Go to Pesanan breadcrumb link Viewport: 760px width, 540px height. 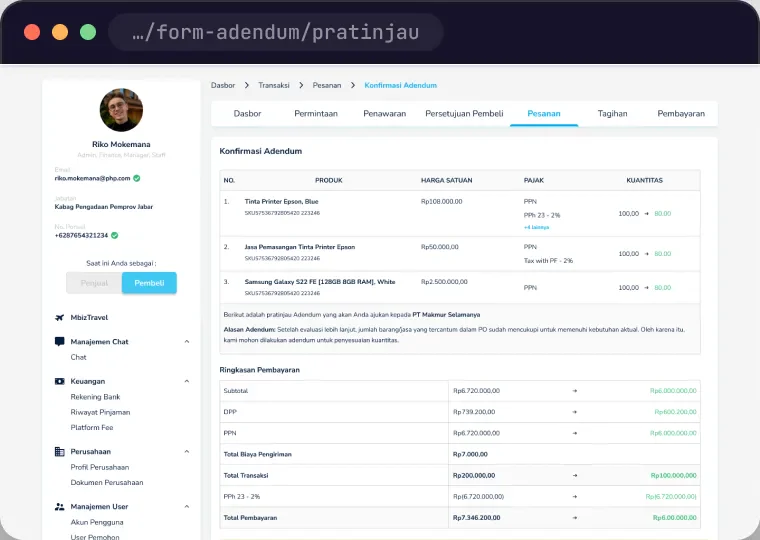pos(327,85)
